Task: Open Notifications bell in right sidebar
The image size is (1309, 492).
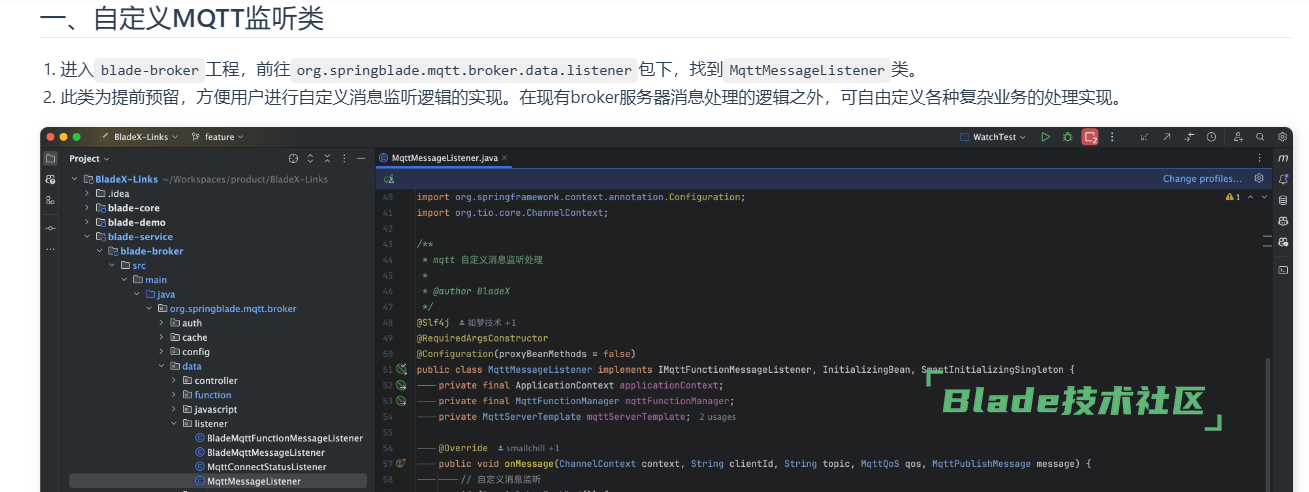Action: click(1283, 179)
